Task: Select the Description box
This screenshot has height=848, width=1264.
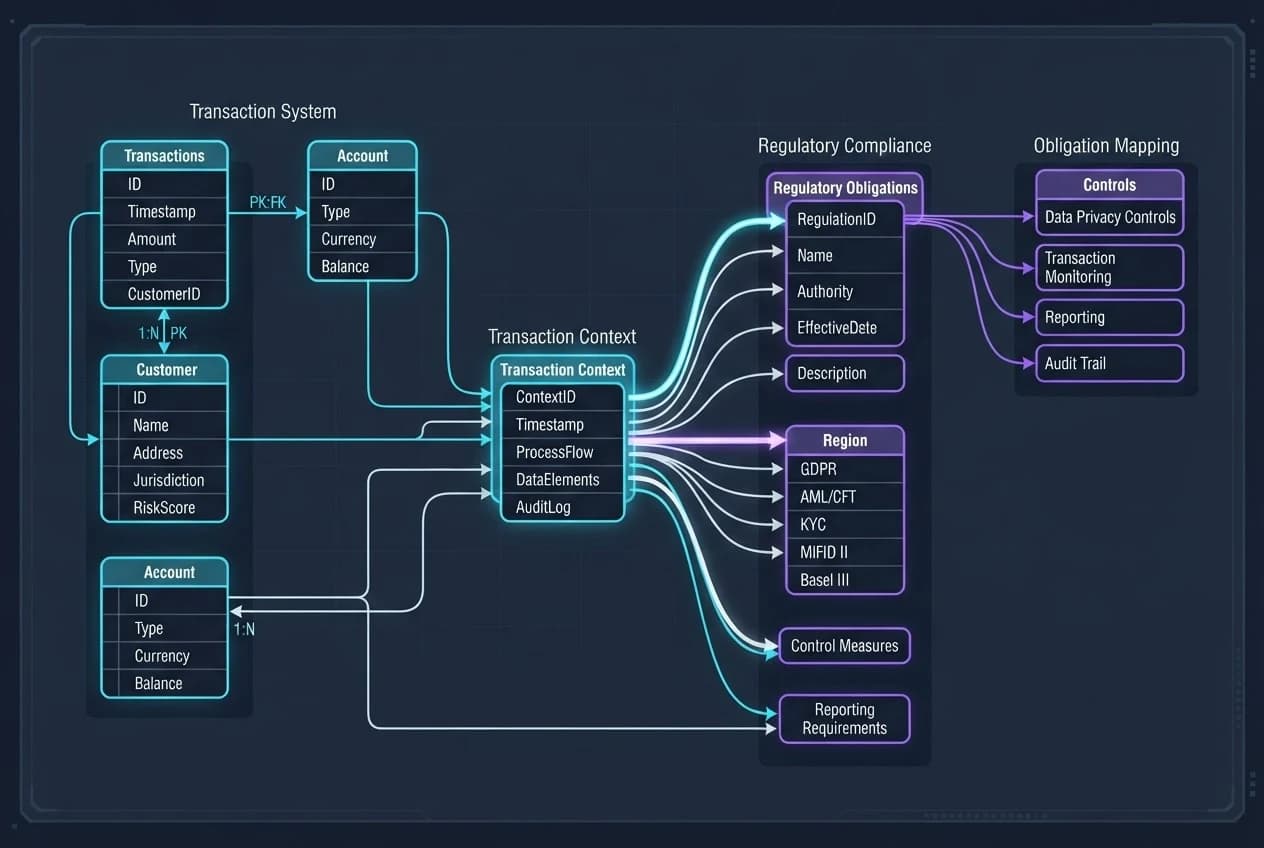Action: point(845,373)
